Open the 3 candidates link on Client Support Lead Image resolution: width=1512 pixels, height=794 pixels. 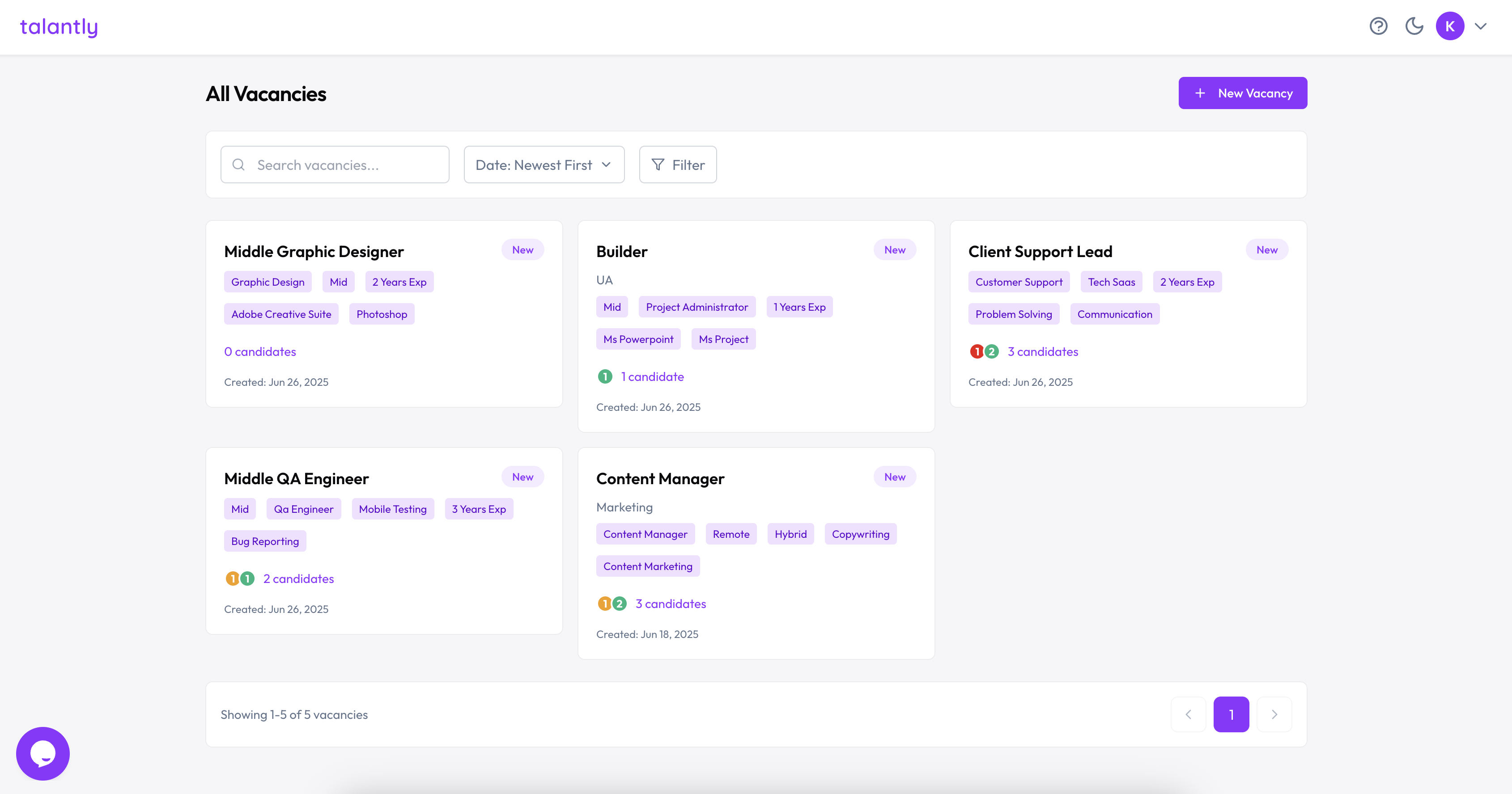pos(1042,352)
